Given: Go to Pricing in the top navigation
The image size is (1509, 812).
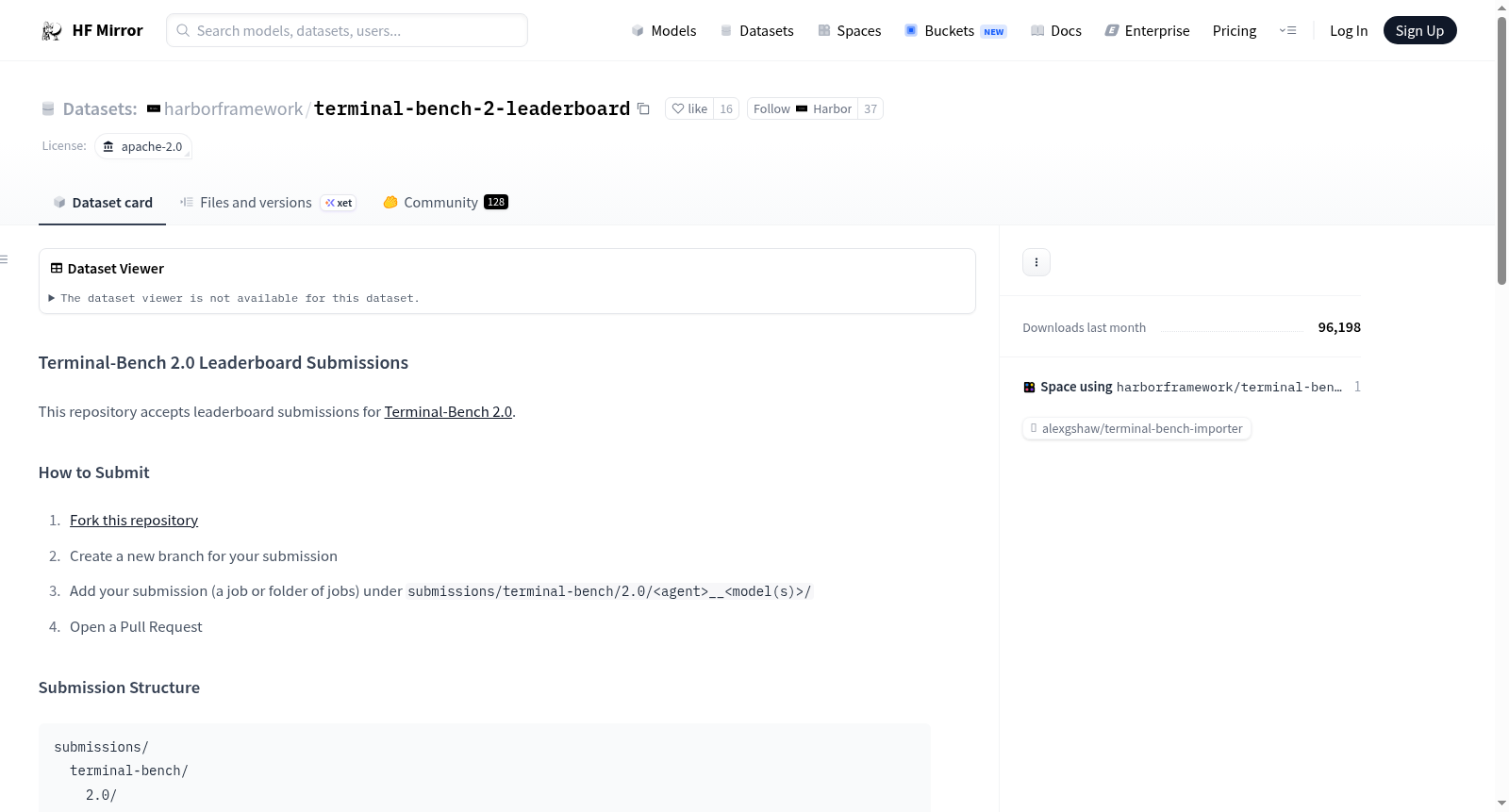Looking at the screenshot, I should tap(1235, 31).
